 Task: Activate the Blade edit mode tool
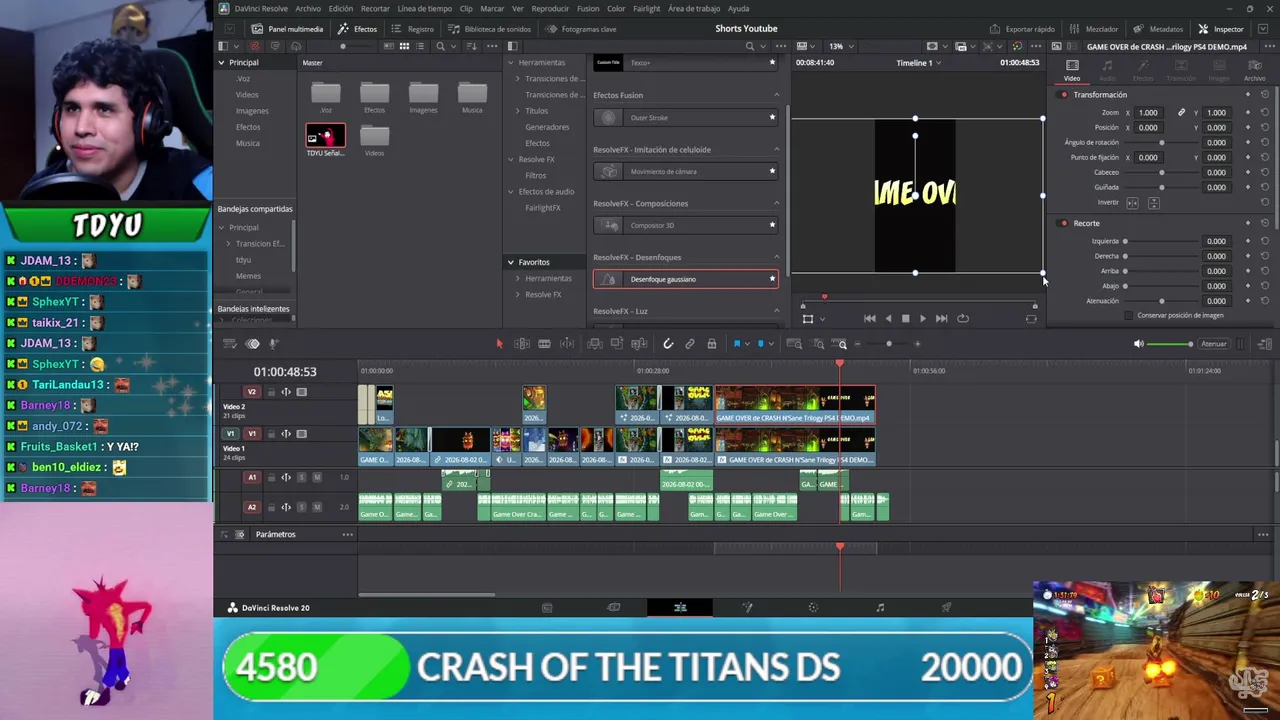click(544, 344)
